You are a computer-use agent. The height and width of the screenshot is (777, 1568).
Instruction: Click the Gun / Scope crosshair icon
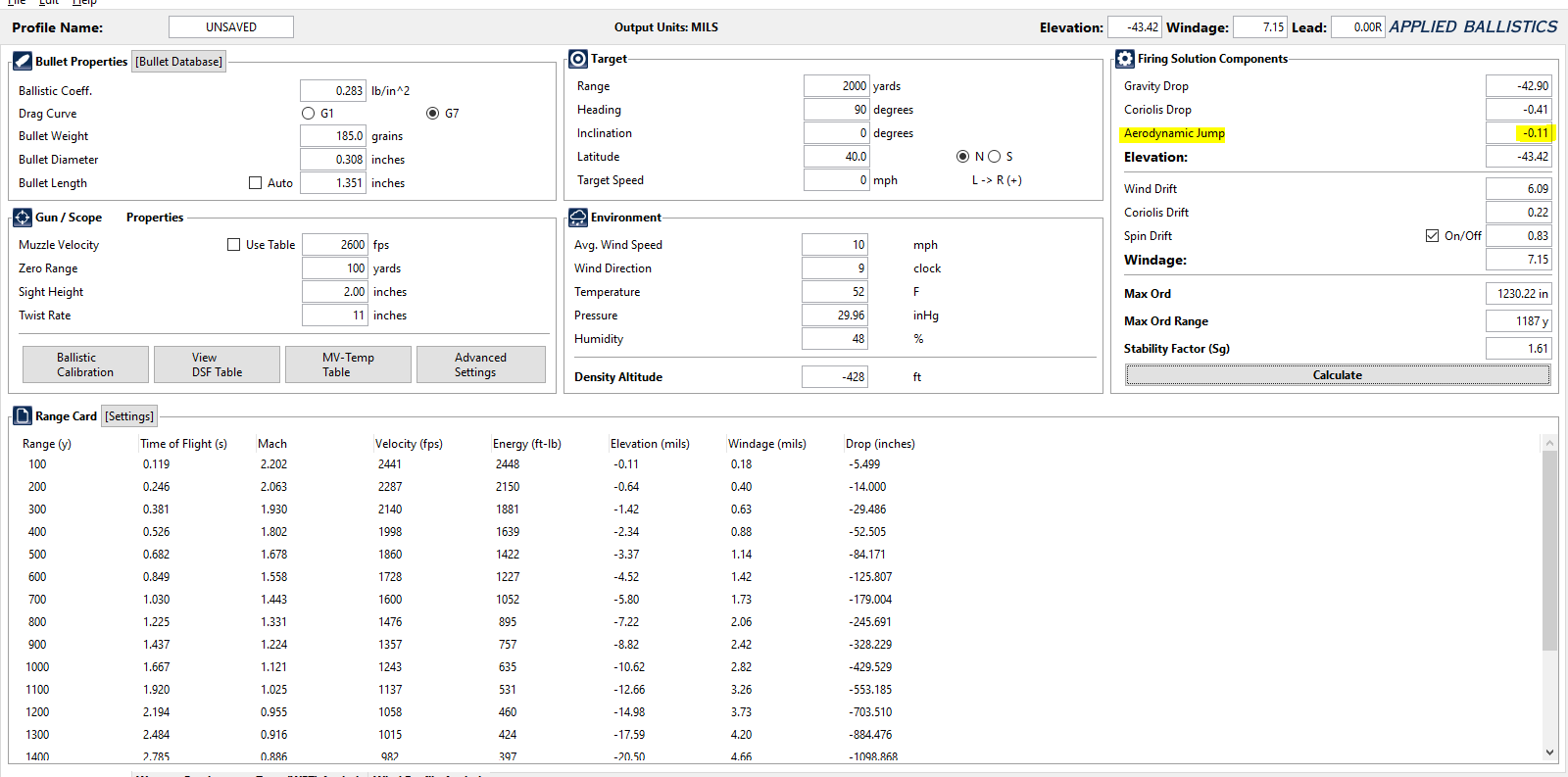coord(23,218)
